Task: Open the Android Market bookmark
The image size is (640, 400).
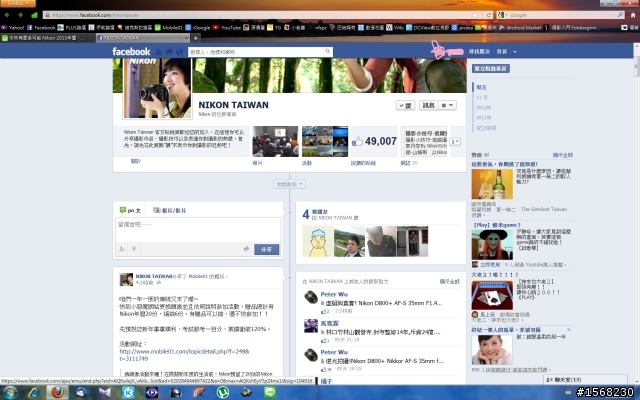Action: pyautogui.click(x=520, y=27)
